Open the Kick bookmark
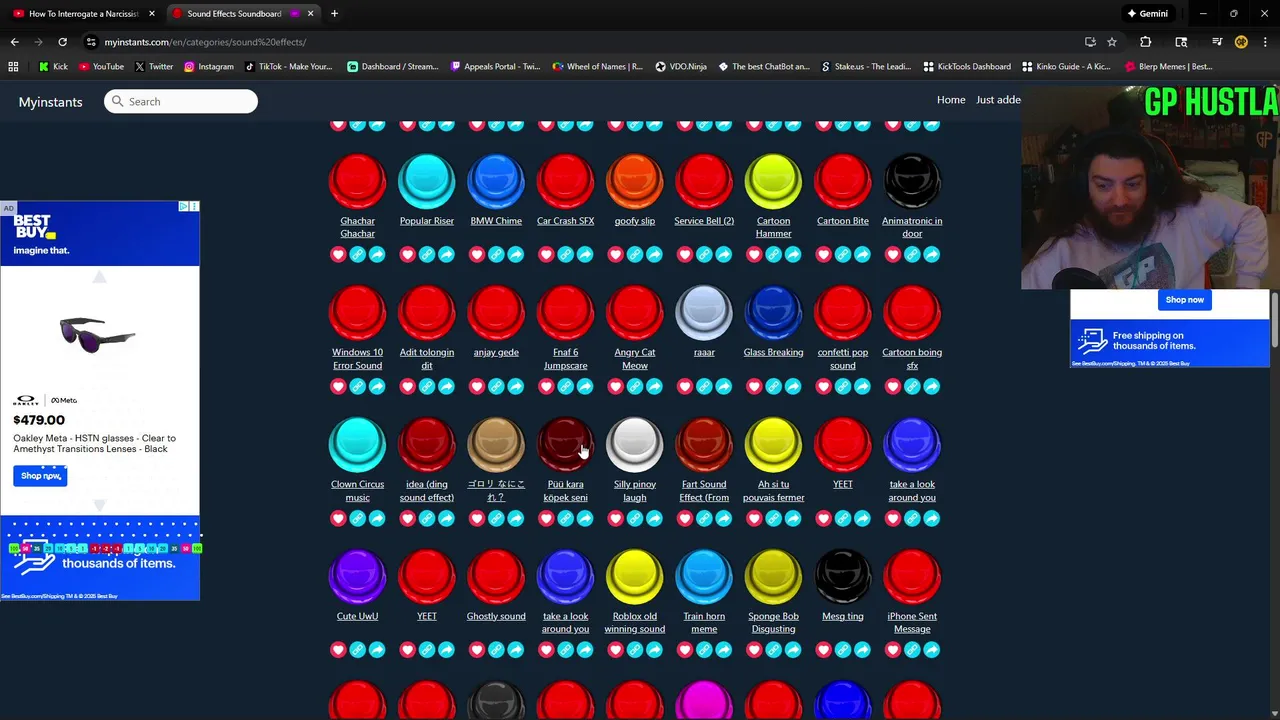 coord(53,67)
